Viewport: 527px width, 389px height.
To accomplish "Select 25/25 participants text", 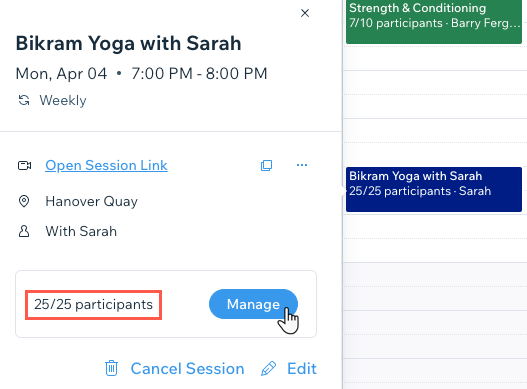I will (93, 305).
